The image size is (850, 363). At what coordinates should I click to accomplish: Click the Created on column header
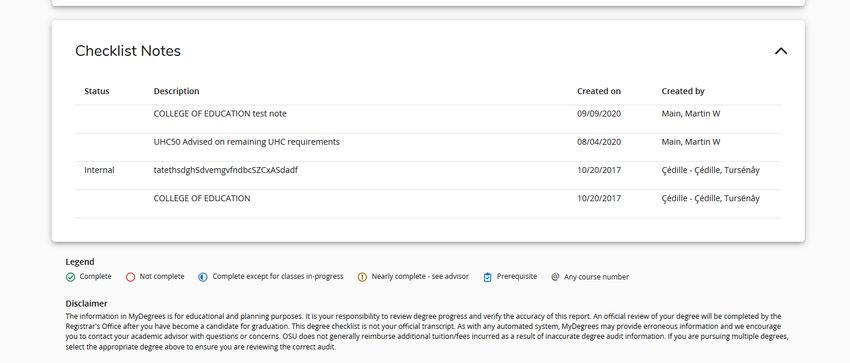pyautogui.click(x=599, y=91)
